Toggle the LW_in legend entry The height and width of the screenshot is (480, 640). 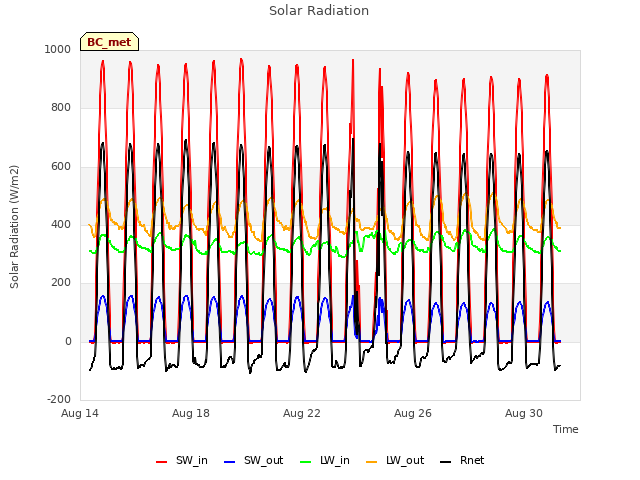pos(325,461)
